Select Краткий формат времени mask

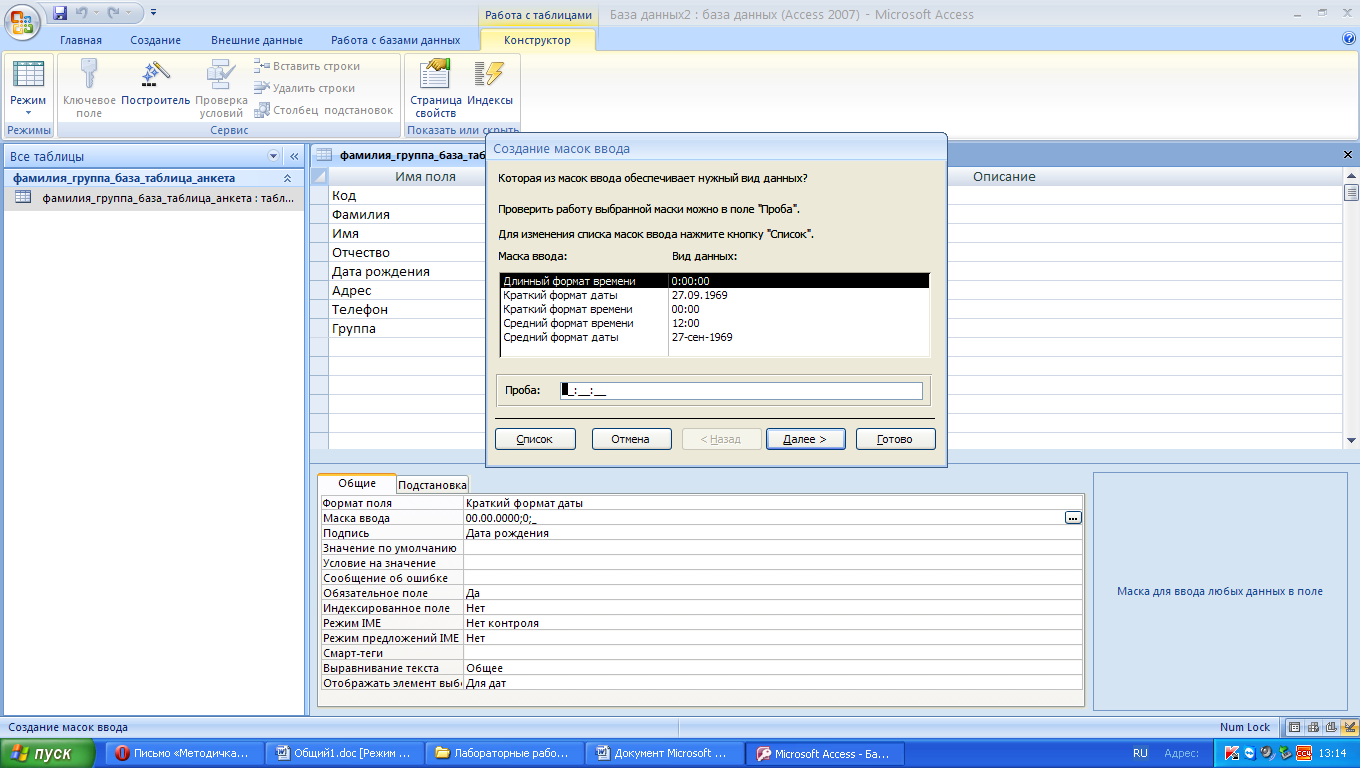[x=714, y=309]
